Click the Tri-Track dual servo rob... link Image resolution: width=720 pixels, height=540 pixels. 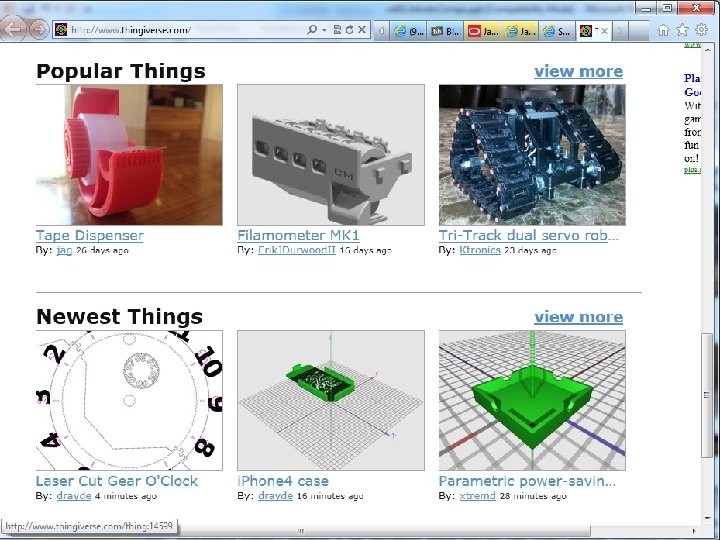coord(529,236)
